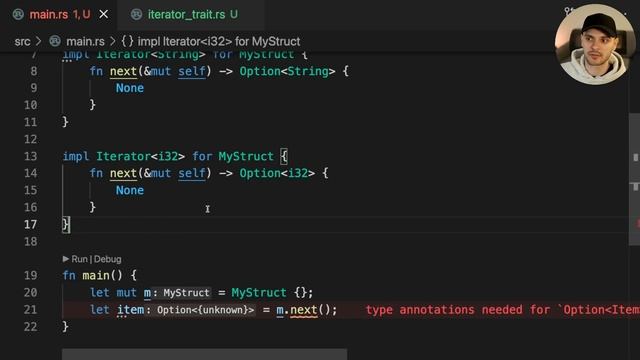Click 'MyStruct {}' initializer on line 20
Screen dimensions: 640x360
269,293
